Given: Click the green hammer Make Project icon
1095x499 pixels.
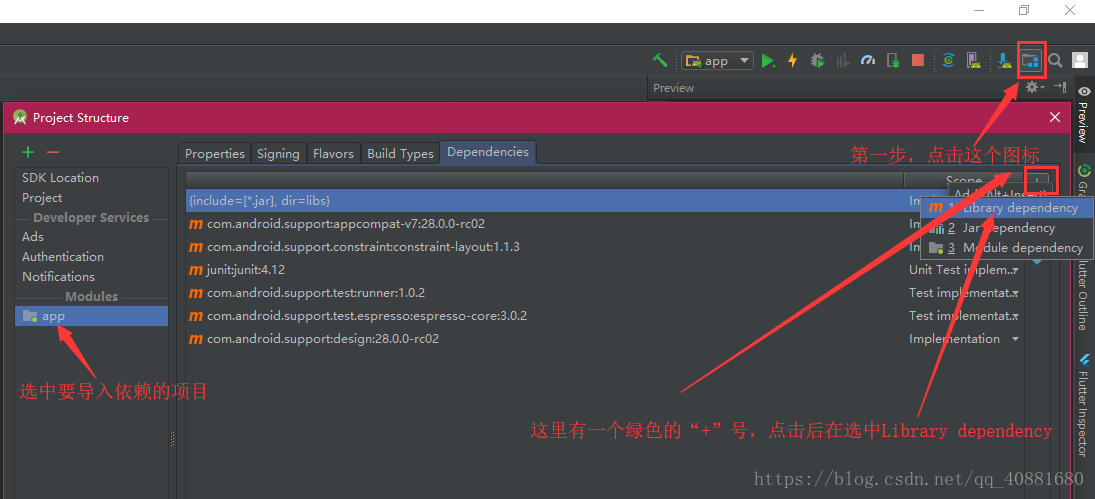Looking at the screenshot, I should [660, 60].
